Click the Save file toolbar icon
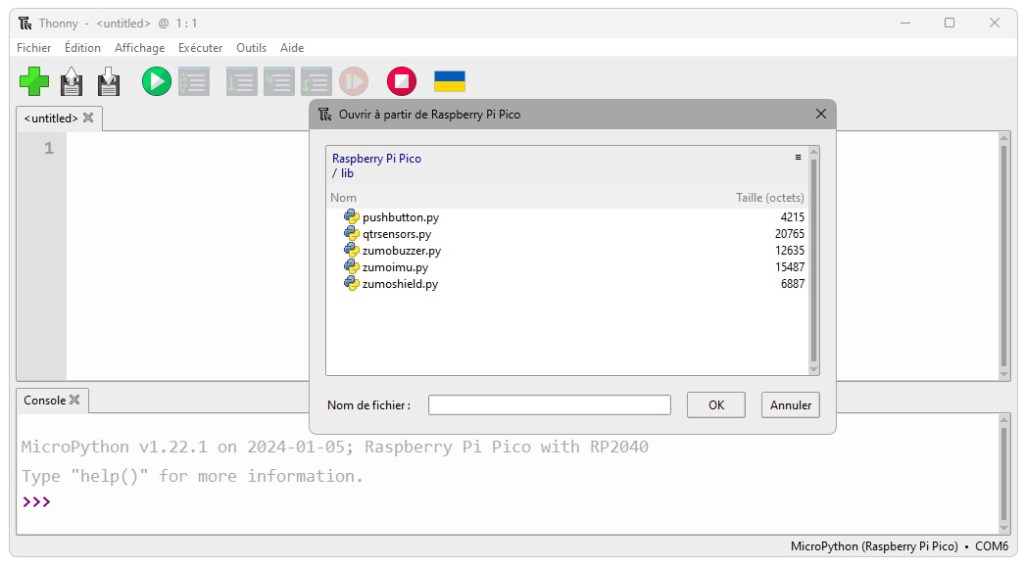 pyautogui.click(x=109, y=81)
